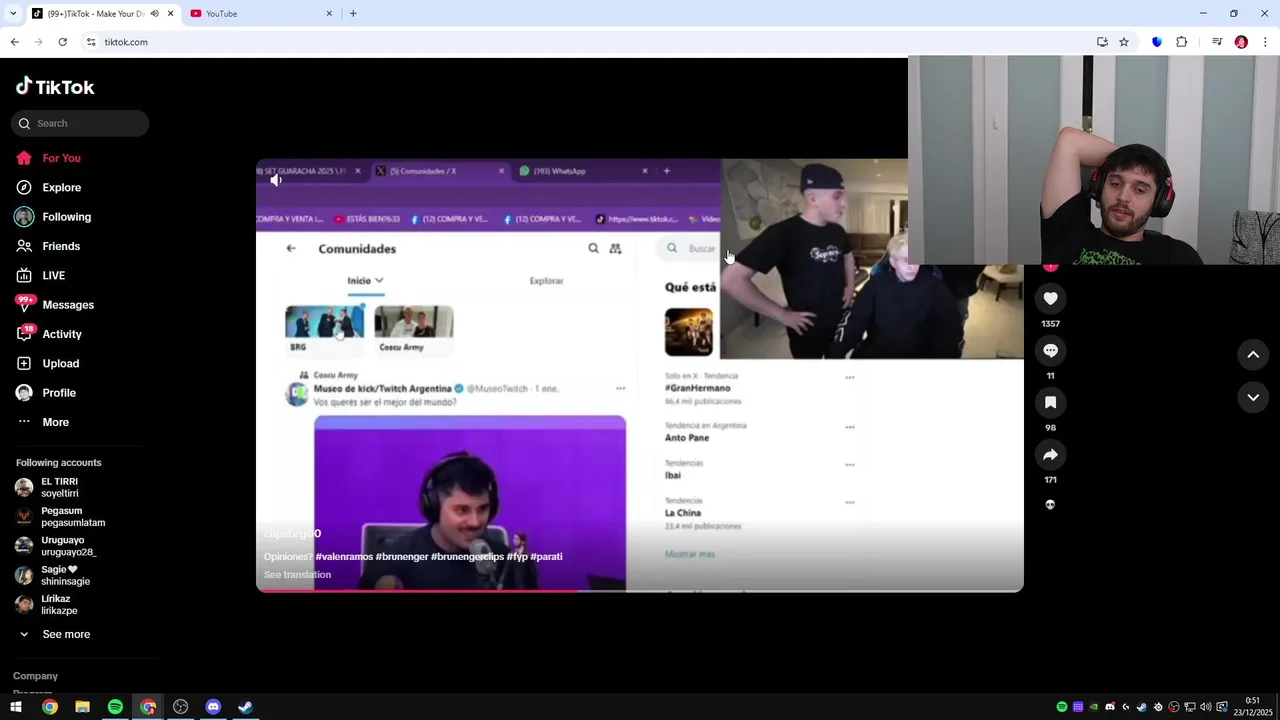Open the Company footer link
The height and width of the screenshot is (720, 1280).
click(35, 676)
